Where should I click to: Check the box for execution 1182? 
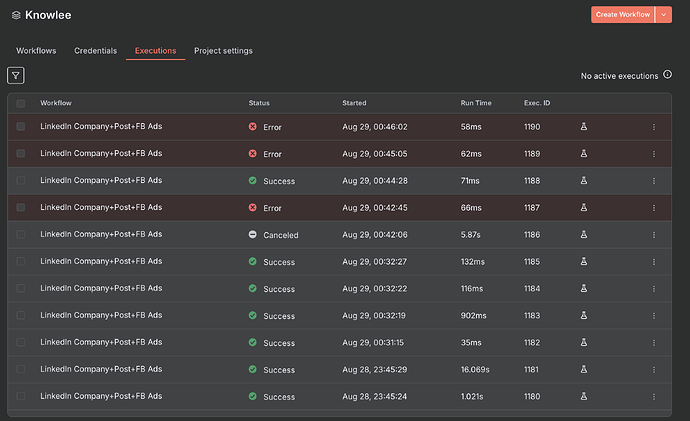pos(21,342)
